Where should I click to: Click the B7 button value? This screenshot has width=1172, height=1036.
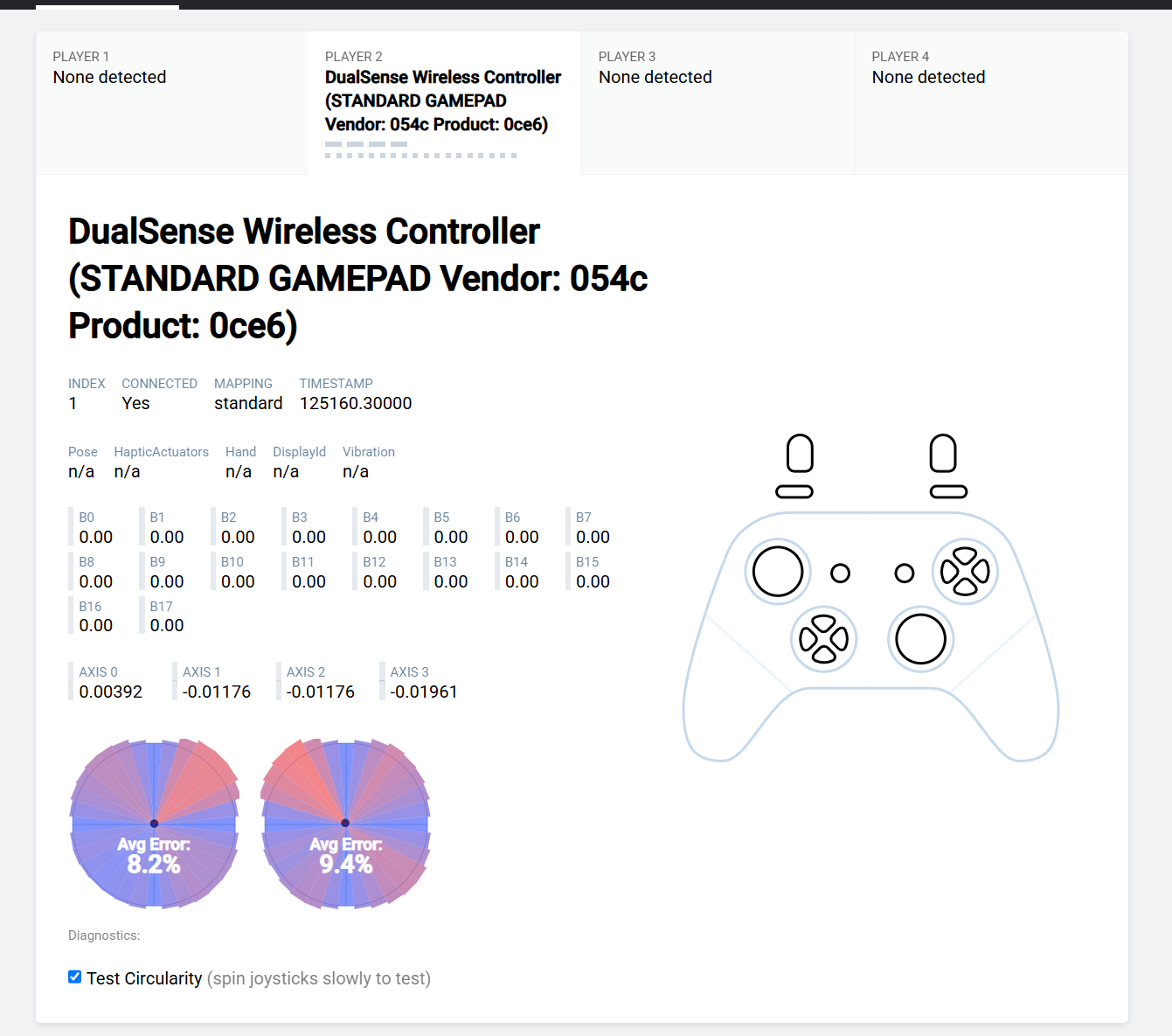point(593,537)
